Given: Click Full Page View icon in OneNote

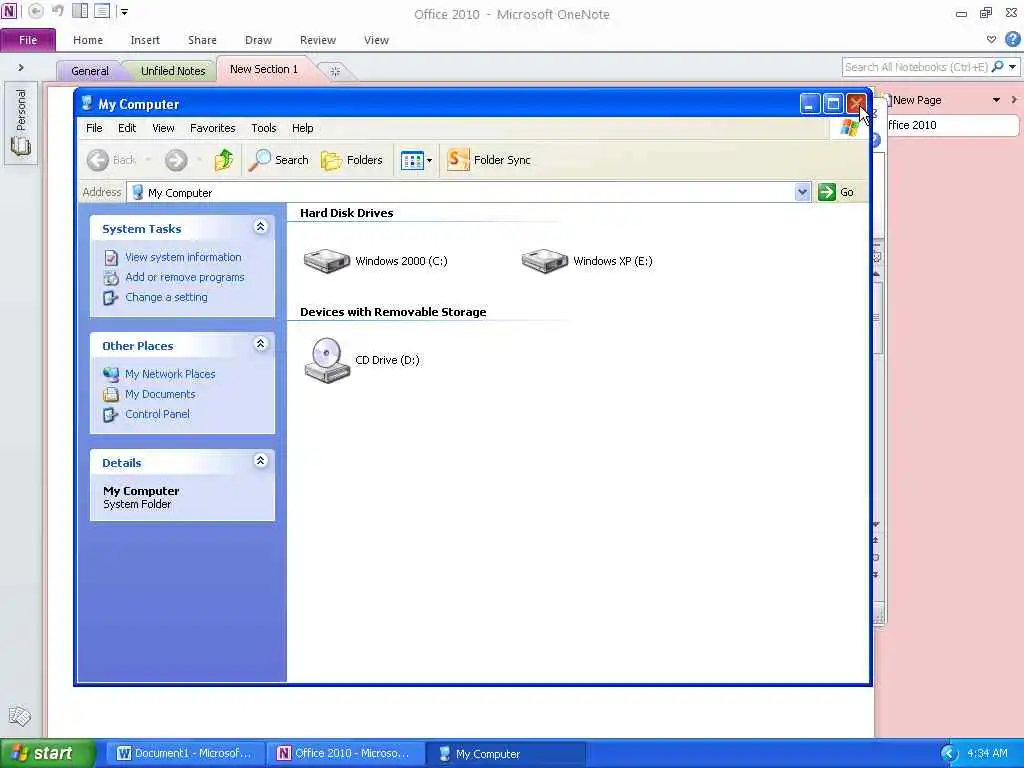Looking at the screenshot, I should (102, 11).
